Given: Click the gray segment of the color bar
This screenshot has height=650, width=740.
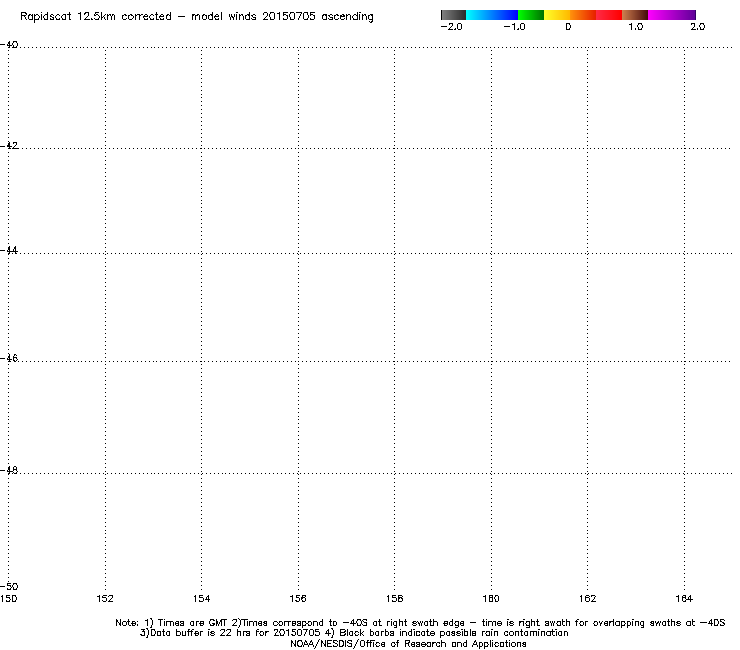Looking at the screenshot, I should point(454,15).
